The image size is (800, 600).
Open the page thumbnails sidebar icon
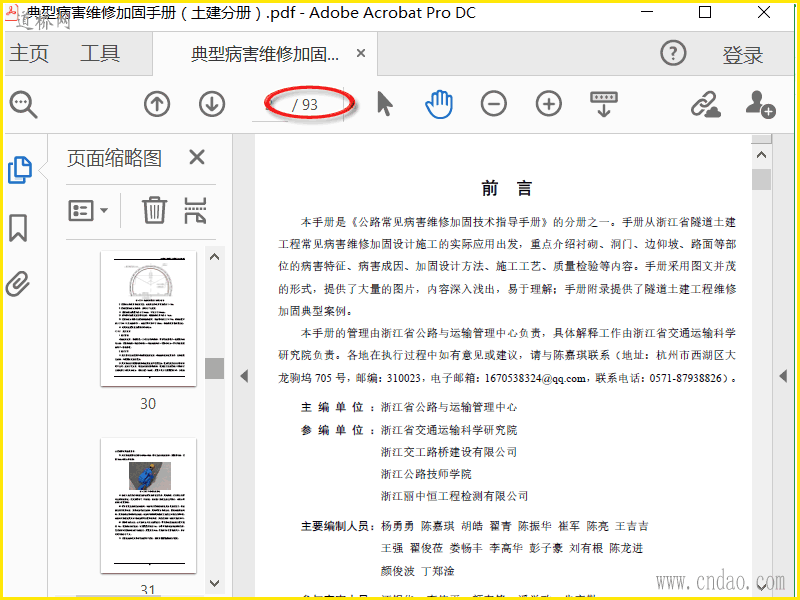coord(20,170)
